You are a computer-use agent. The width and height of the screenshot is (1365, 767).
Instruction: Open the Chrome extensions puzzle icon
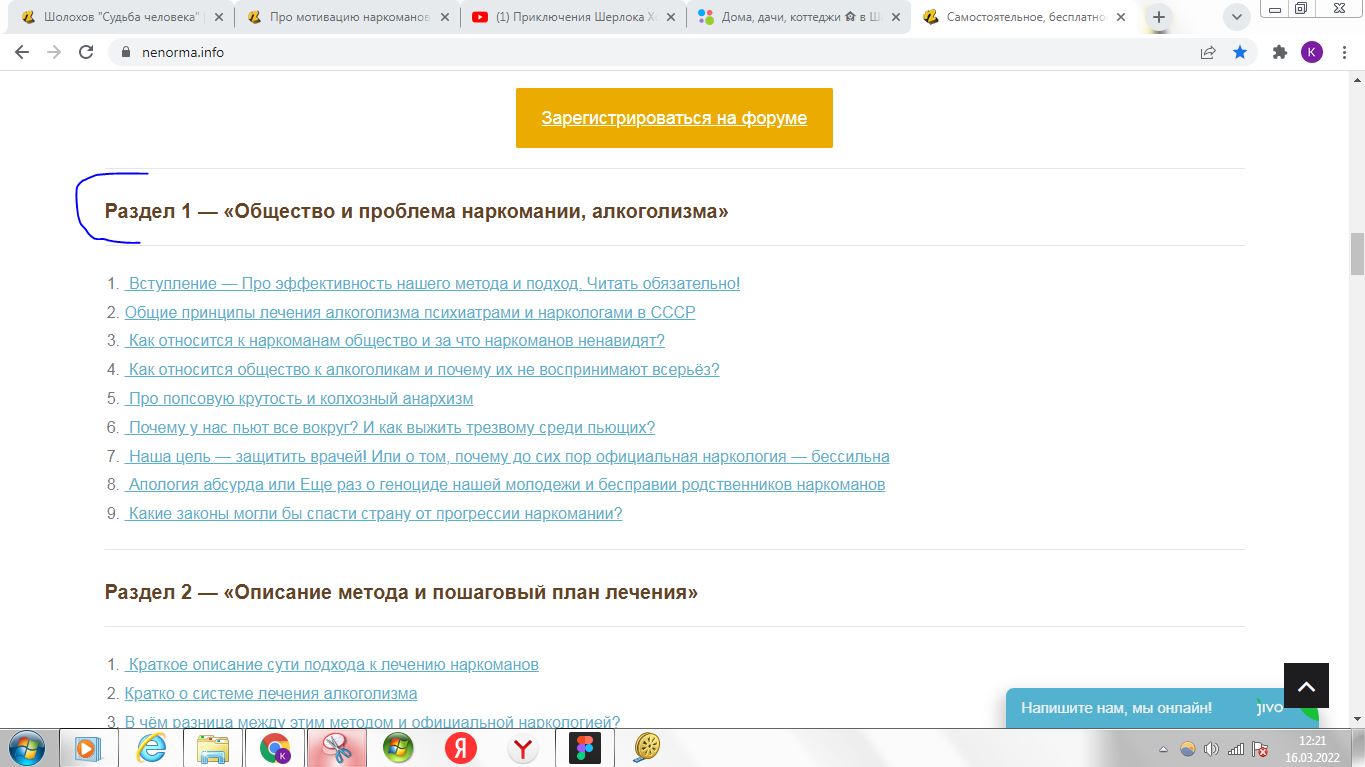click(x=1279, y=53)
